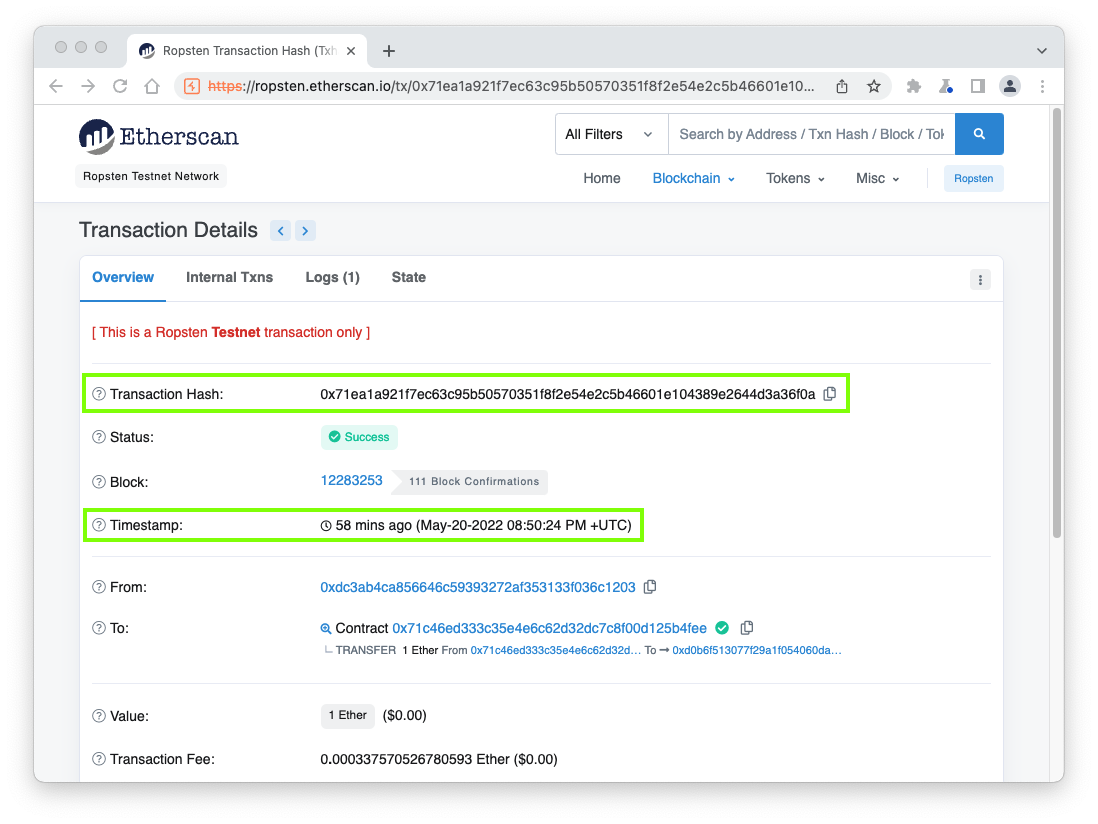Screen dimensions: 1098x824
Task: Click the Etherscan logo
Action: point(158,136)
